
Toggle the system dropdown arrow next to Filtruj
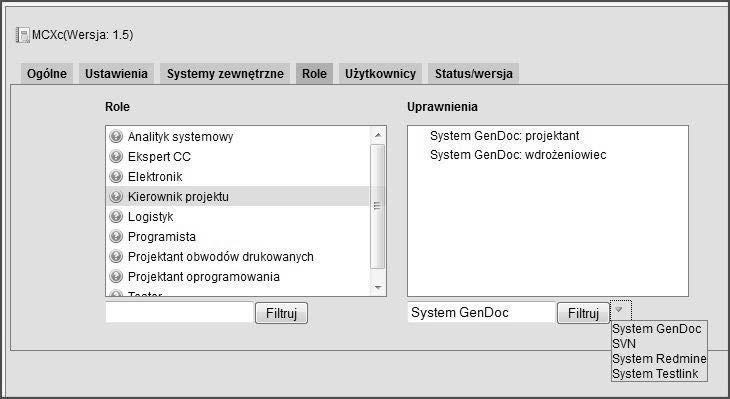coord(621,310)
